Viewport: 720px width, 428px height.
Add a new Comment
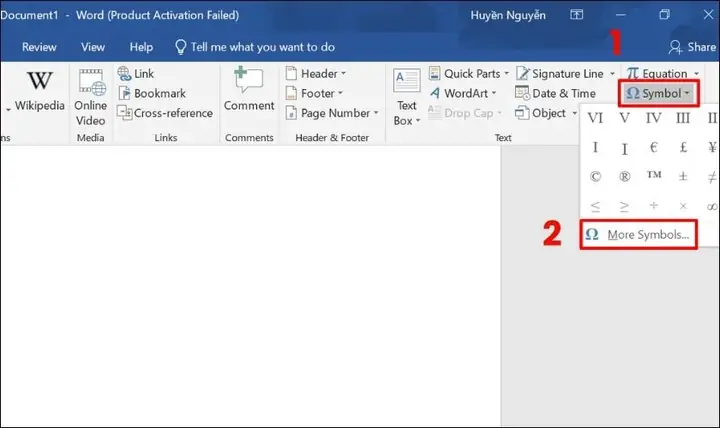tap(248, 90)
